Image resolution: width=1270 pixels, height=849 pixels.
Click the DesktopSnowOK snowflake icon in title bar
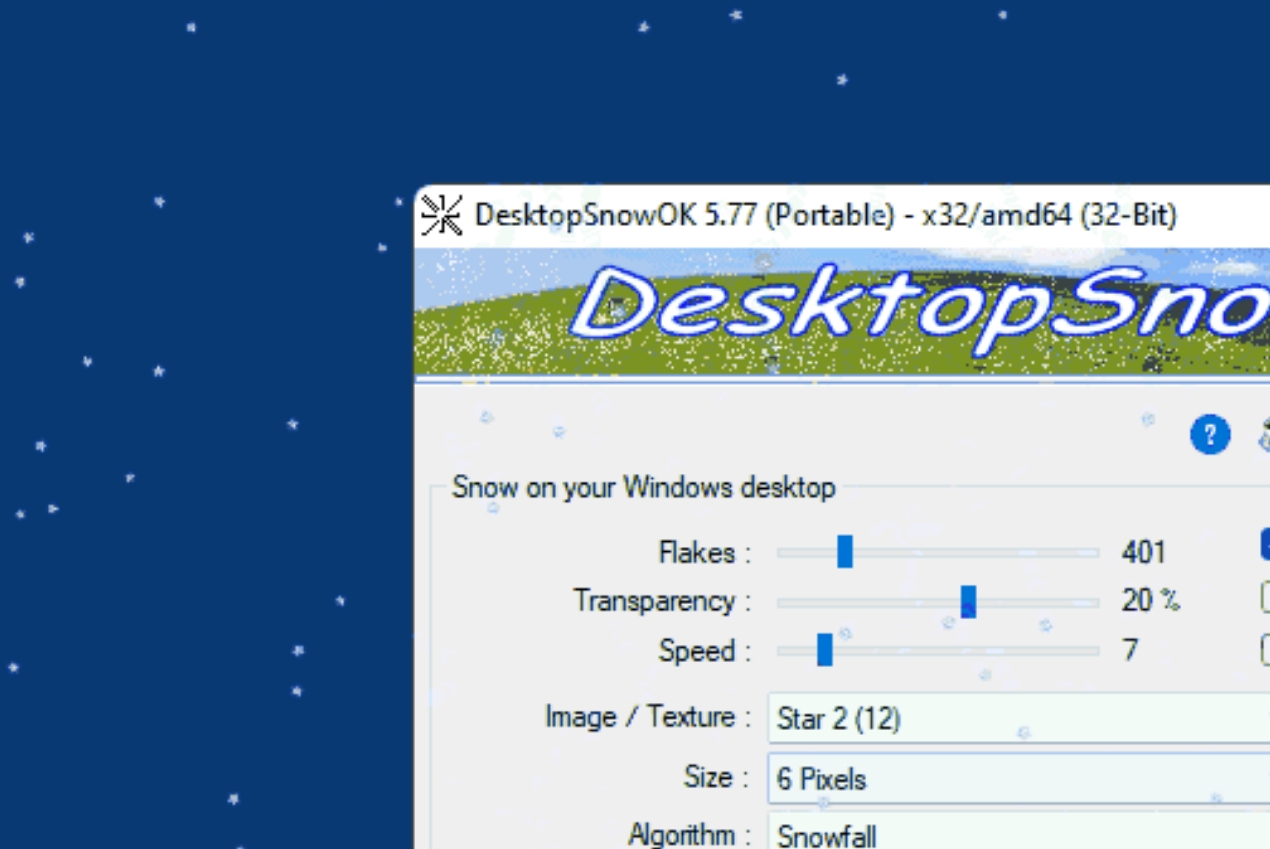441,215
